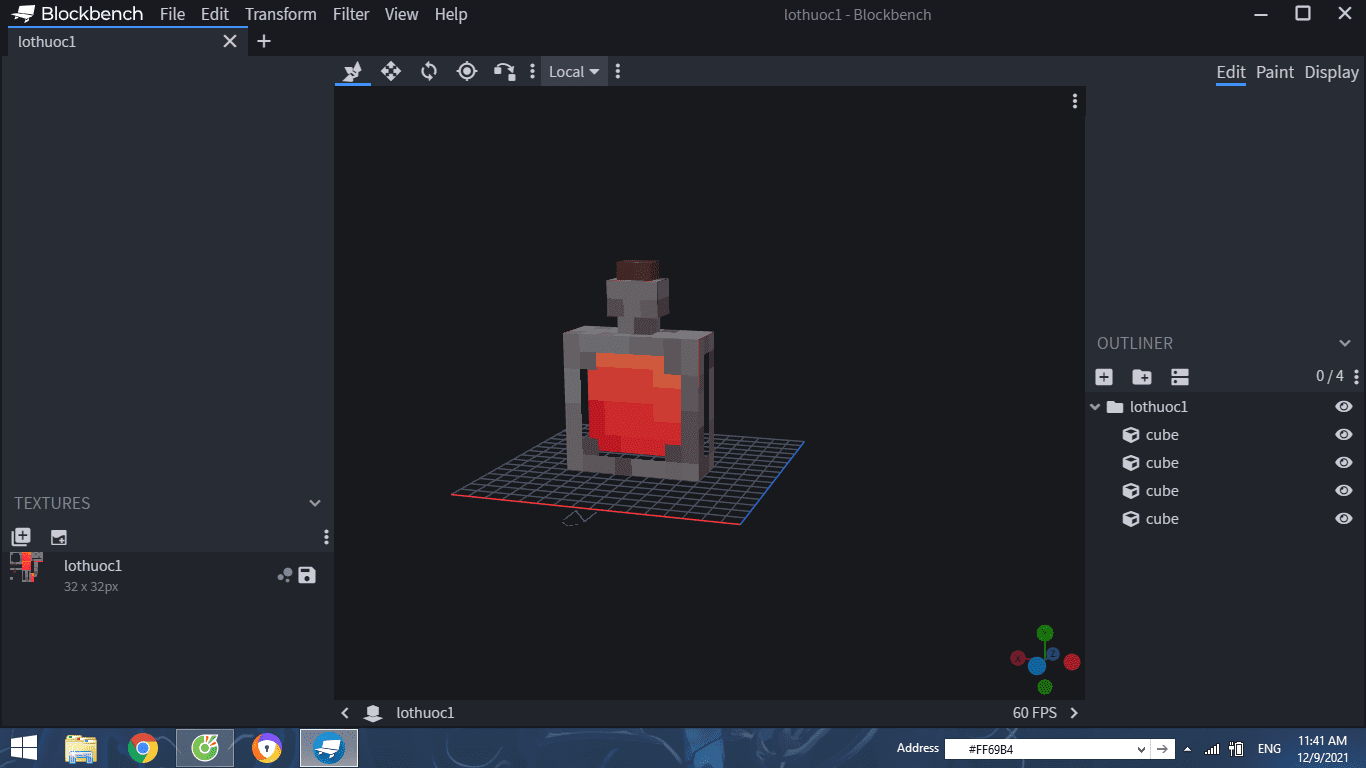The width and height of the screenshot is (1366, 768).
Task: Collapse the Textures panel chevron
Action: tap(315, 503)
